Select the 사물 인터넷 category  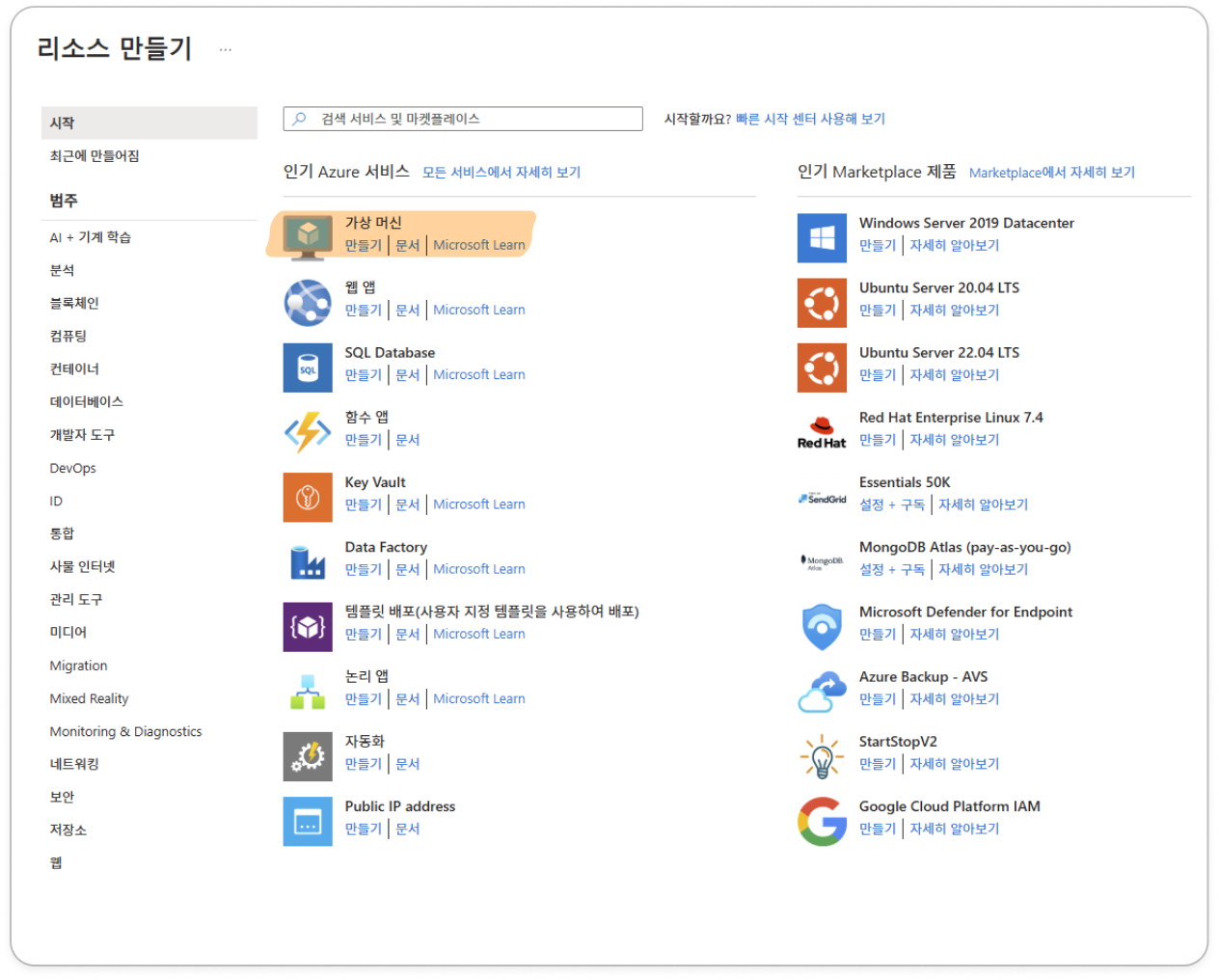tap(83, 566)
